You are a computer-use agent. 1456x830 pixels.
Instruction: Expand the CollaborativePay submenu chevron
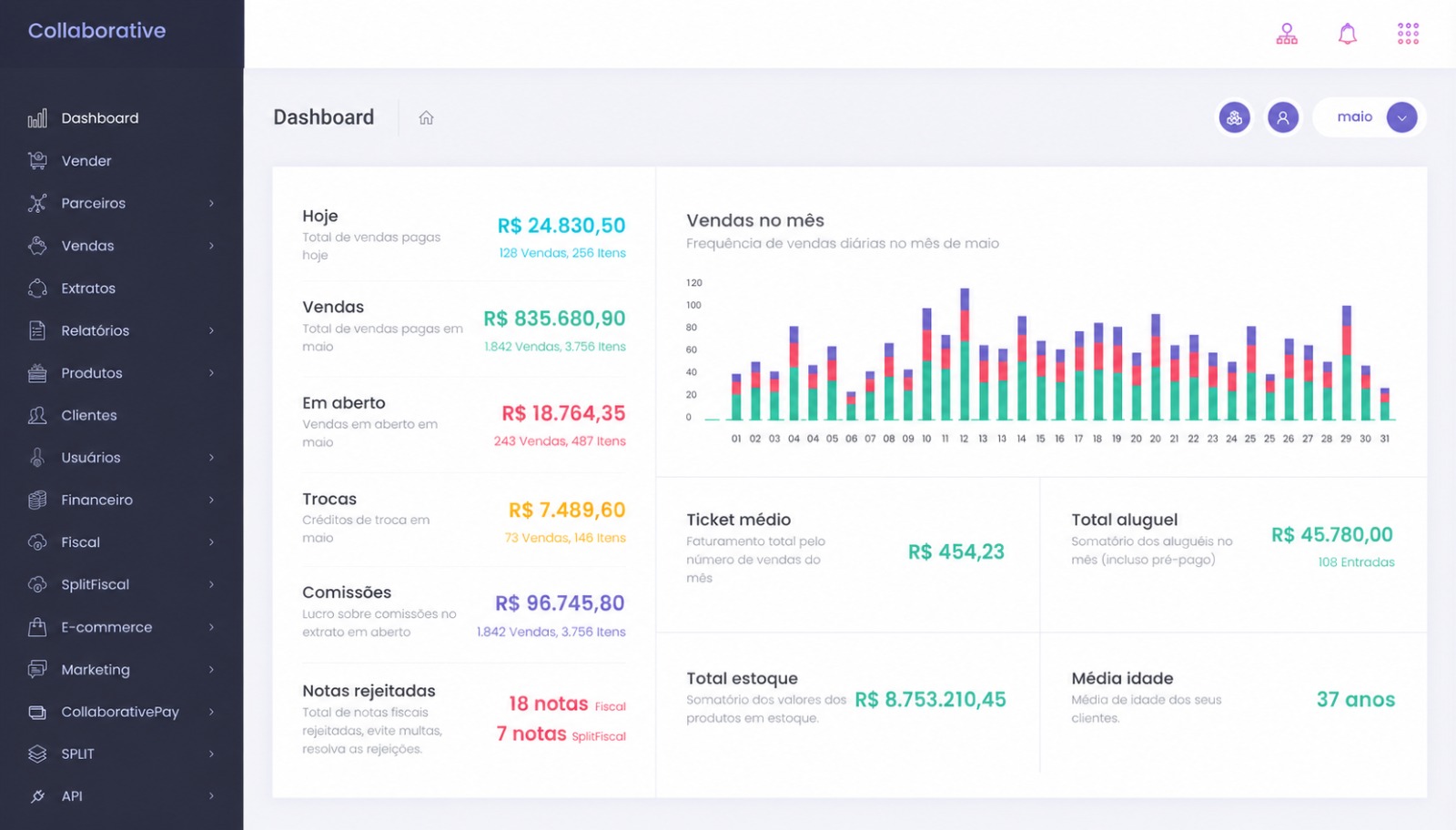coord(211,712)
